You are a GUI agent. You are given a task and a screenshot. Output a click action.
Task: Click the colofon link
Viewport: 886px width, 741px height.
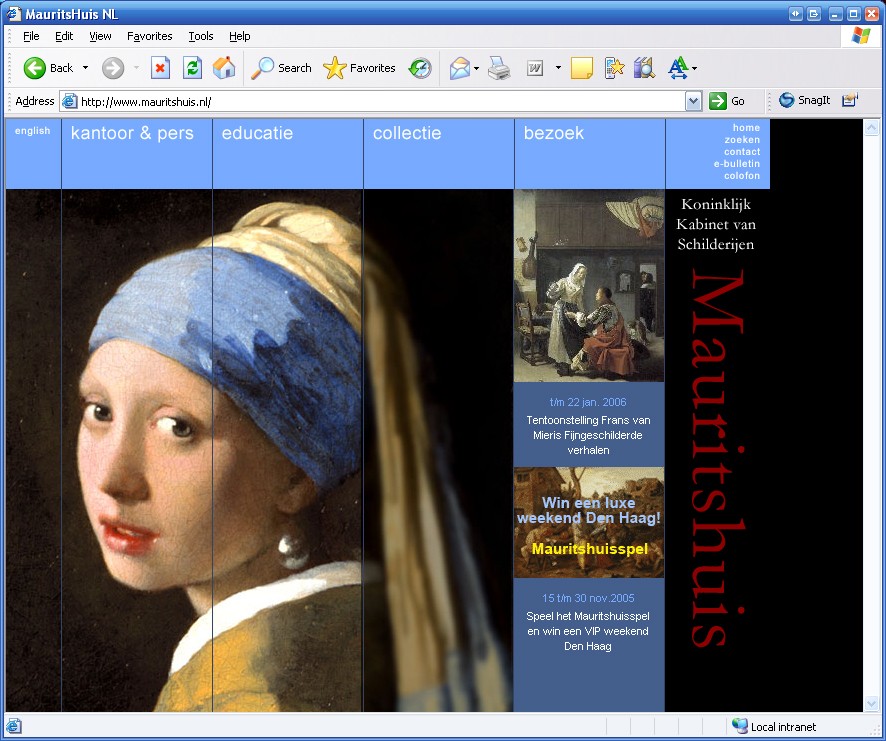[742, 175]
